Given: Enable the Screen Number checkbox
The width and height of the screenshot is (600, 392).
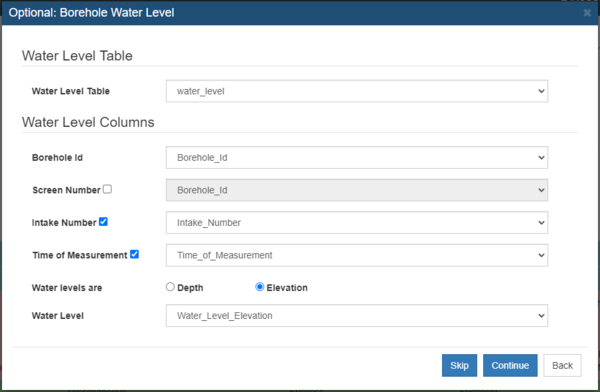Looking at the screenshot, I should pos(107,189).
